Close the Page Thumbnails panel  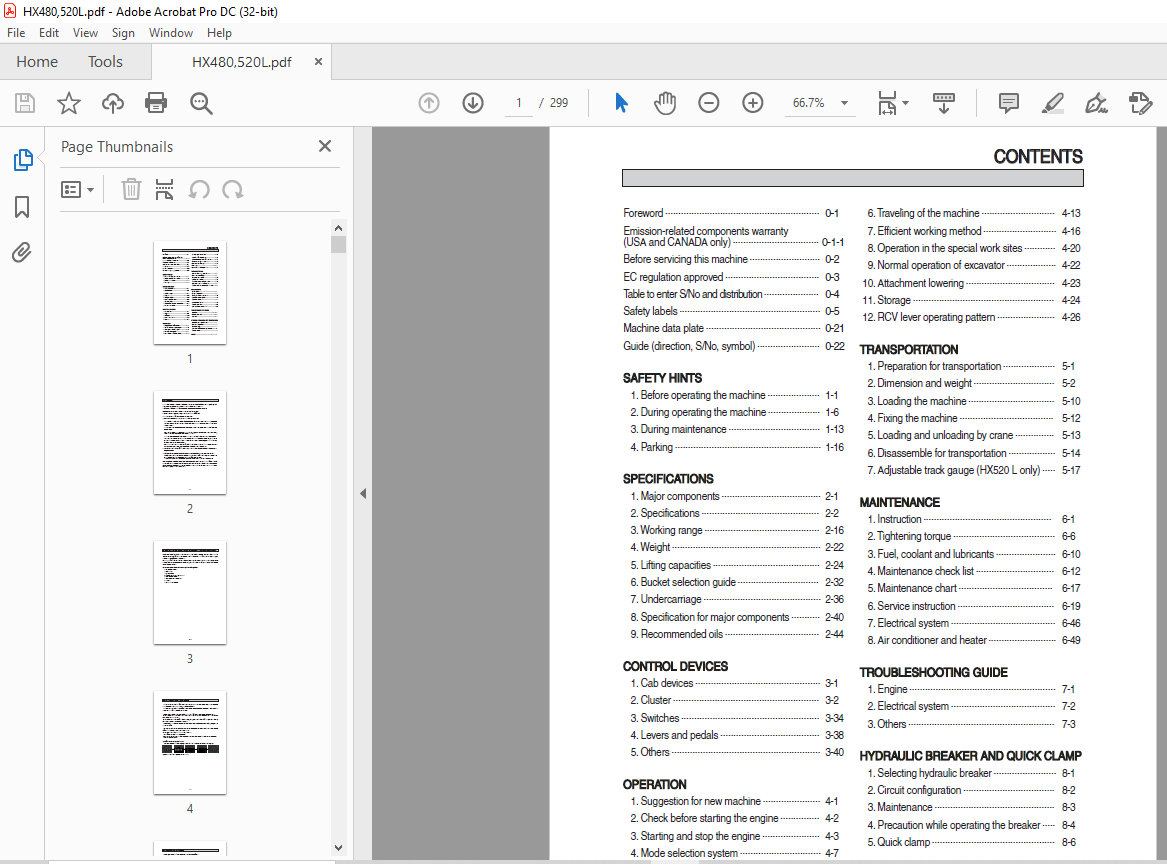coord(325,147)
